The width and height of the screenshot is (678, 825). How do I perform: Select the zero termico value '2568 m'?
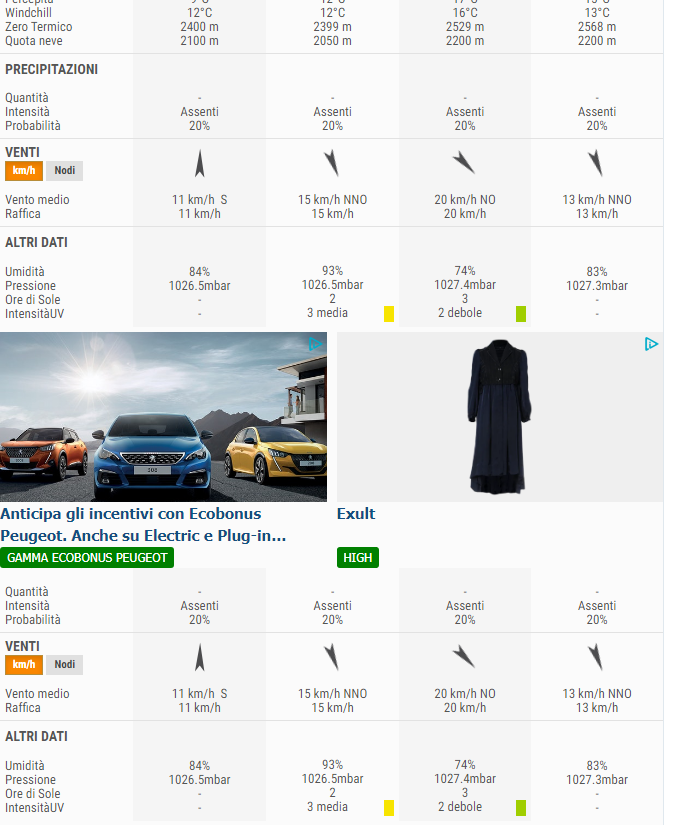pos(597,27)
